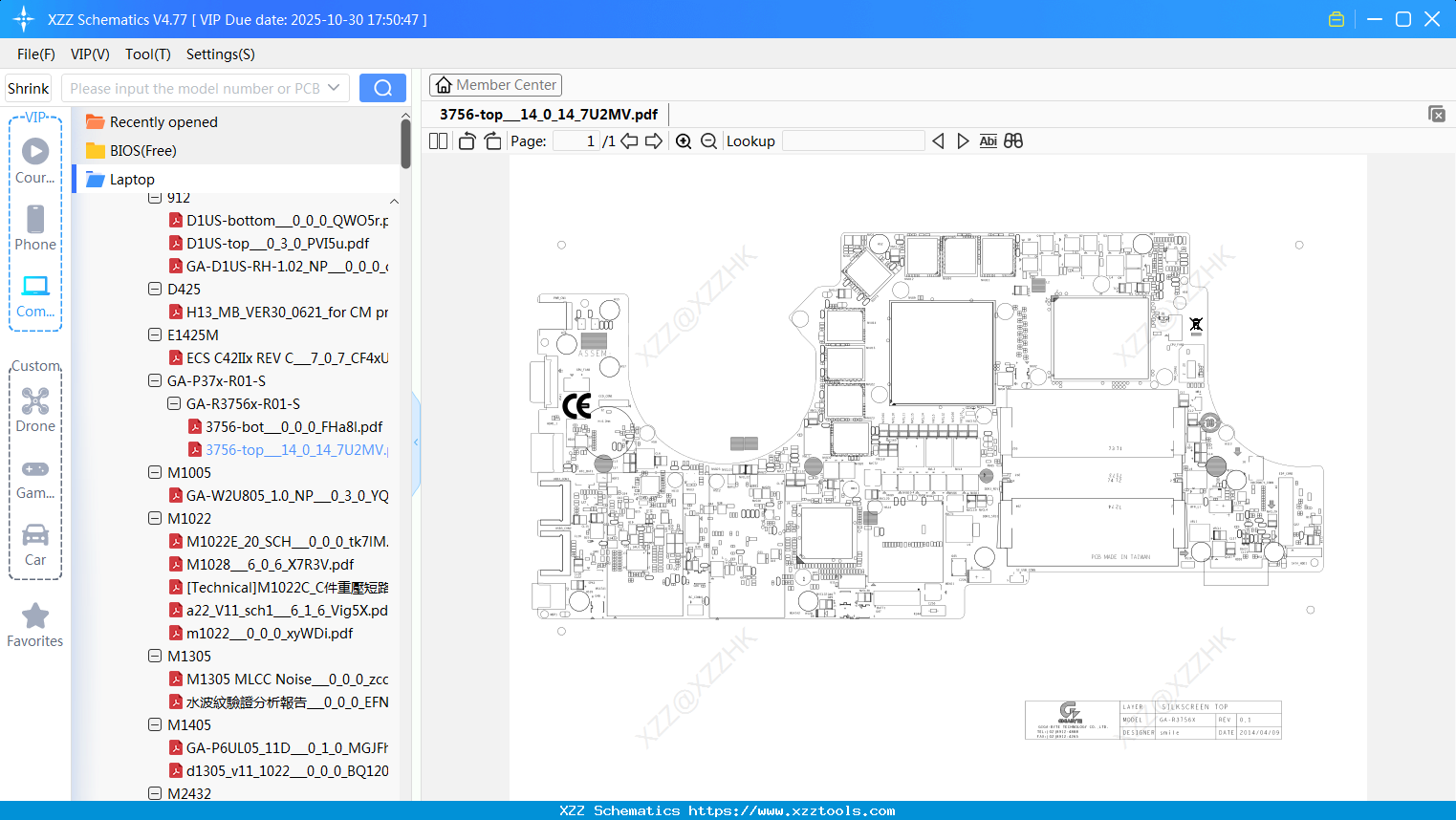Click the Recently opened folder
The height and width of the screenshot is (820, 1456).
(x=163, y=122)
